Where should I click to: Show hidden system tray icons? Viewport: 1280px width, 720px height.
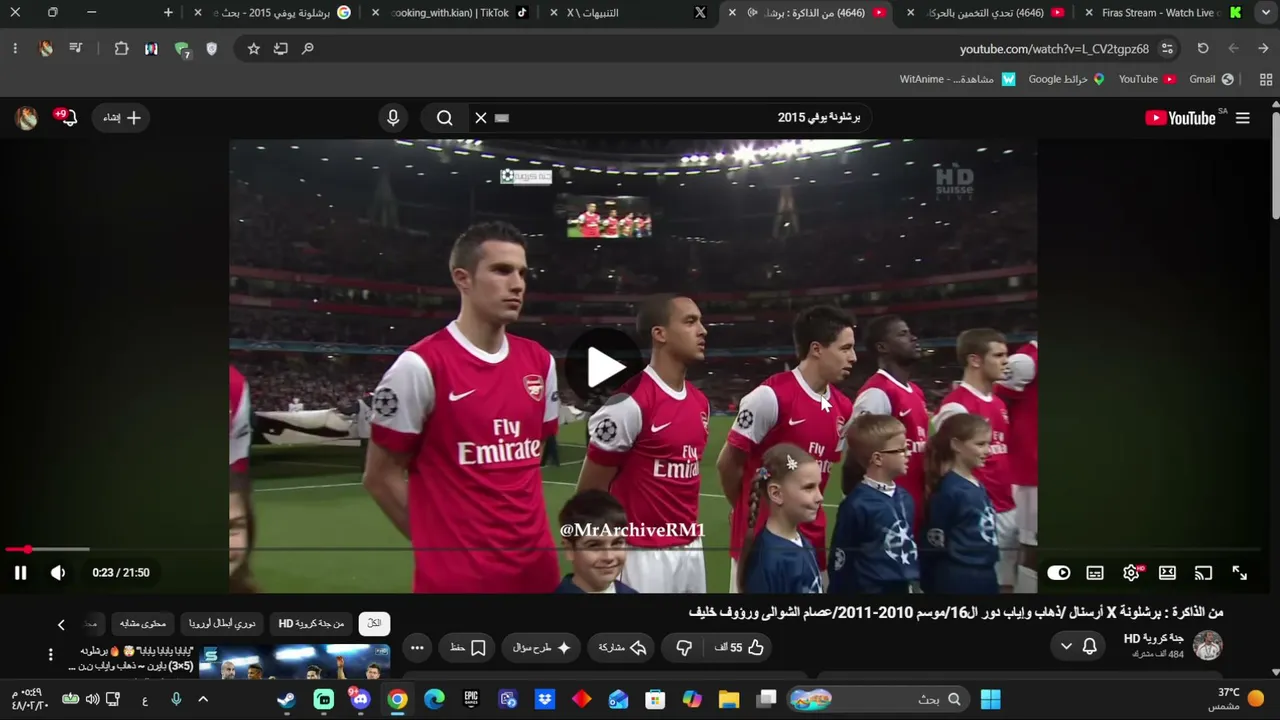pyautogui.click(x=203, y=699)
